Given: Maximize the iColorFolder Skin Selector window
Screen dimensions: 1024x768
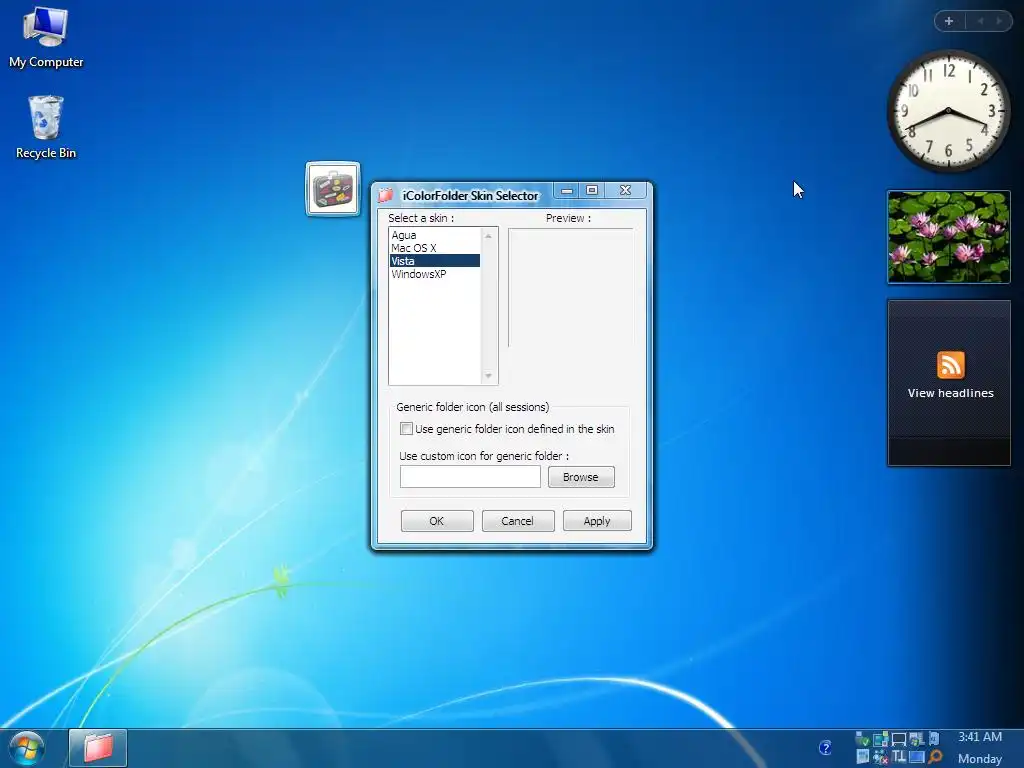Looking at the screenshot, I should (x=592, y=191).
